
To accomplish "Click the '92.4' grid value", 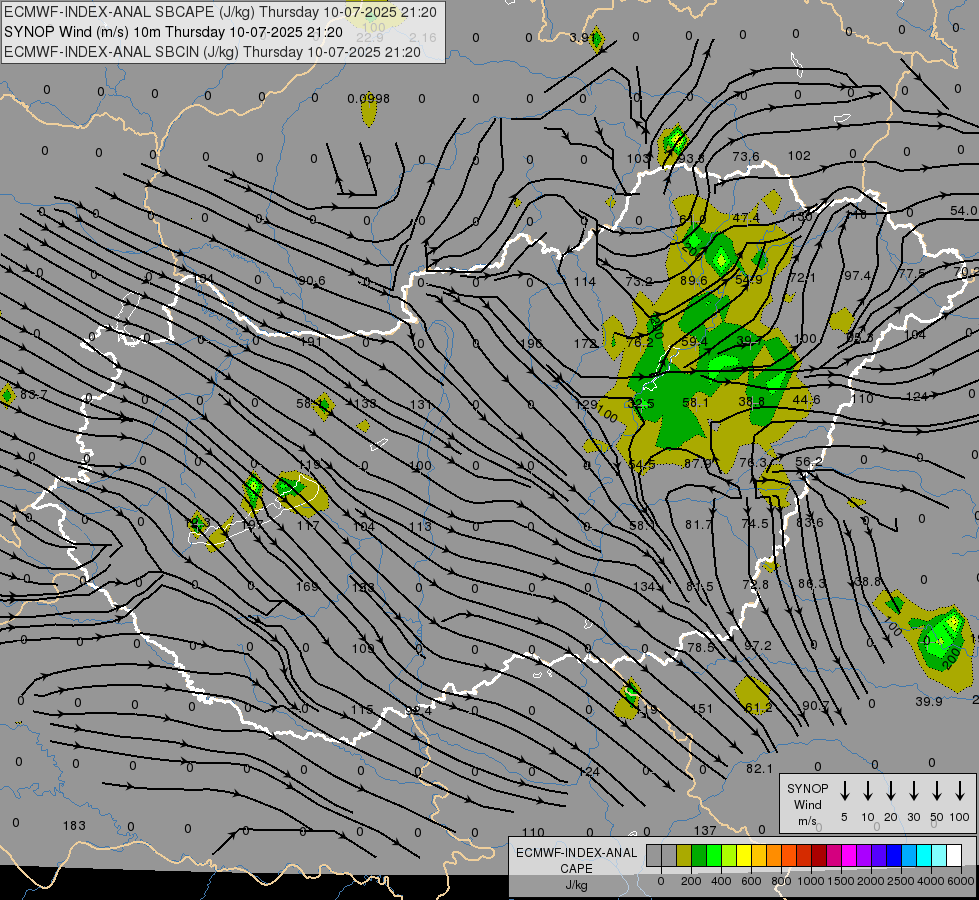I will click(x=418, y=711).
